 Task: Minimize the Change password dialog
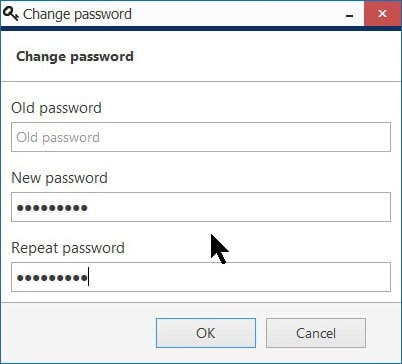click(349, 14)
